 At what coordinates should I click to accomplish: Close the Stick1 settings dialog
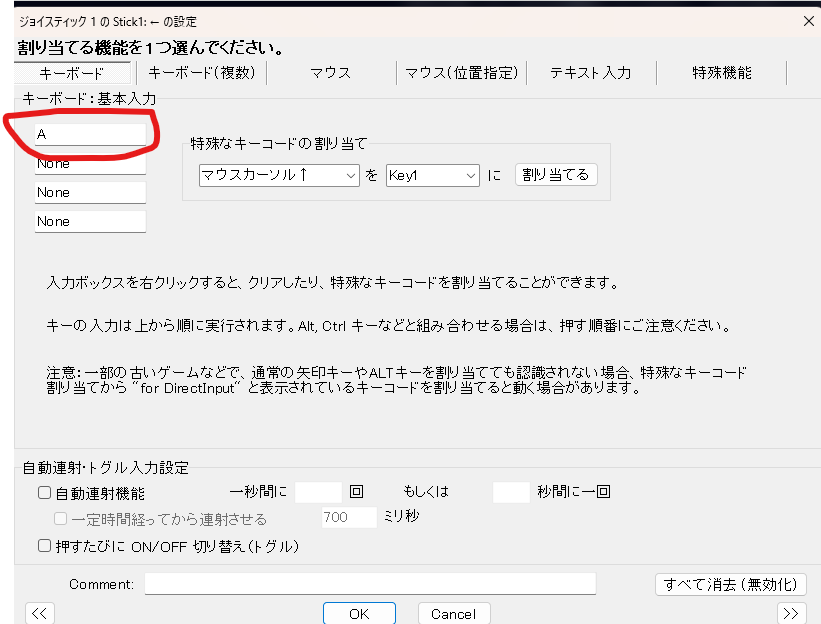(x=808, y=21)
